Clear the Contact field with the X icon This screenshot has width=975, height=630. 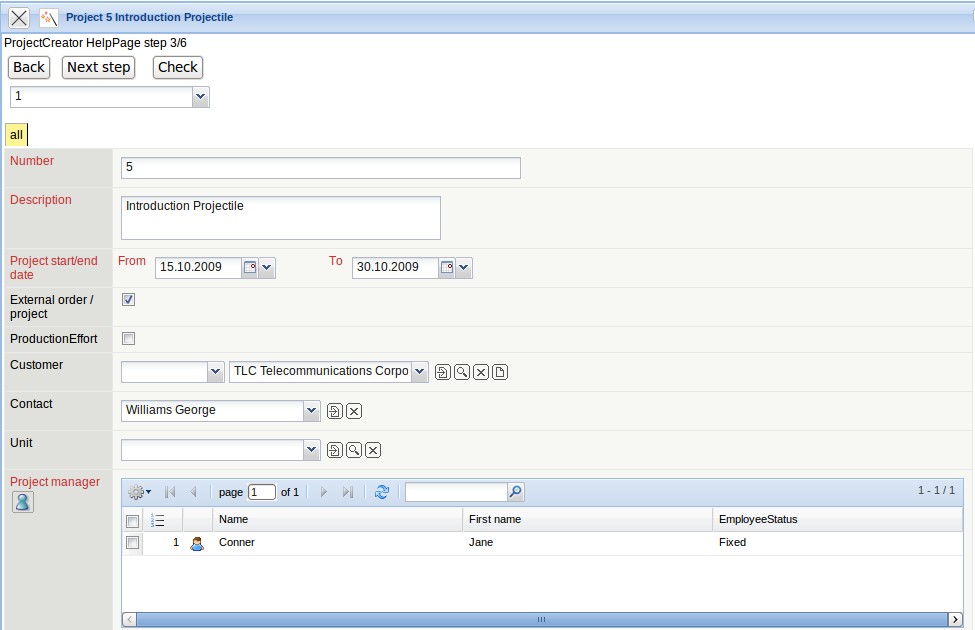click(x=354, y=411)
